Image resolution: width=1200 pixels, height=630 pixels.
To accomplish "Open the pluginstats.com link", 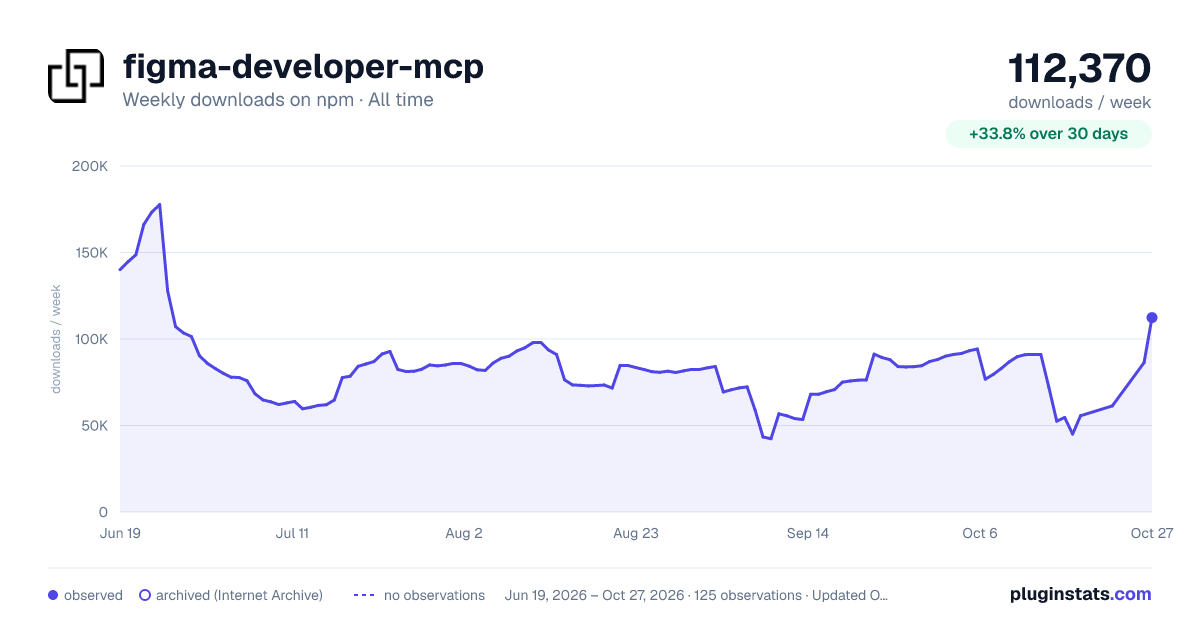I will point(1081,594).
